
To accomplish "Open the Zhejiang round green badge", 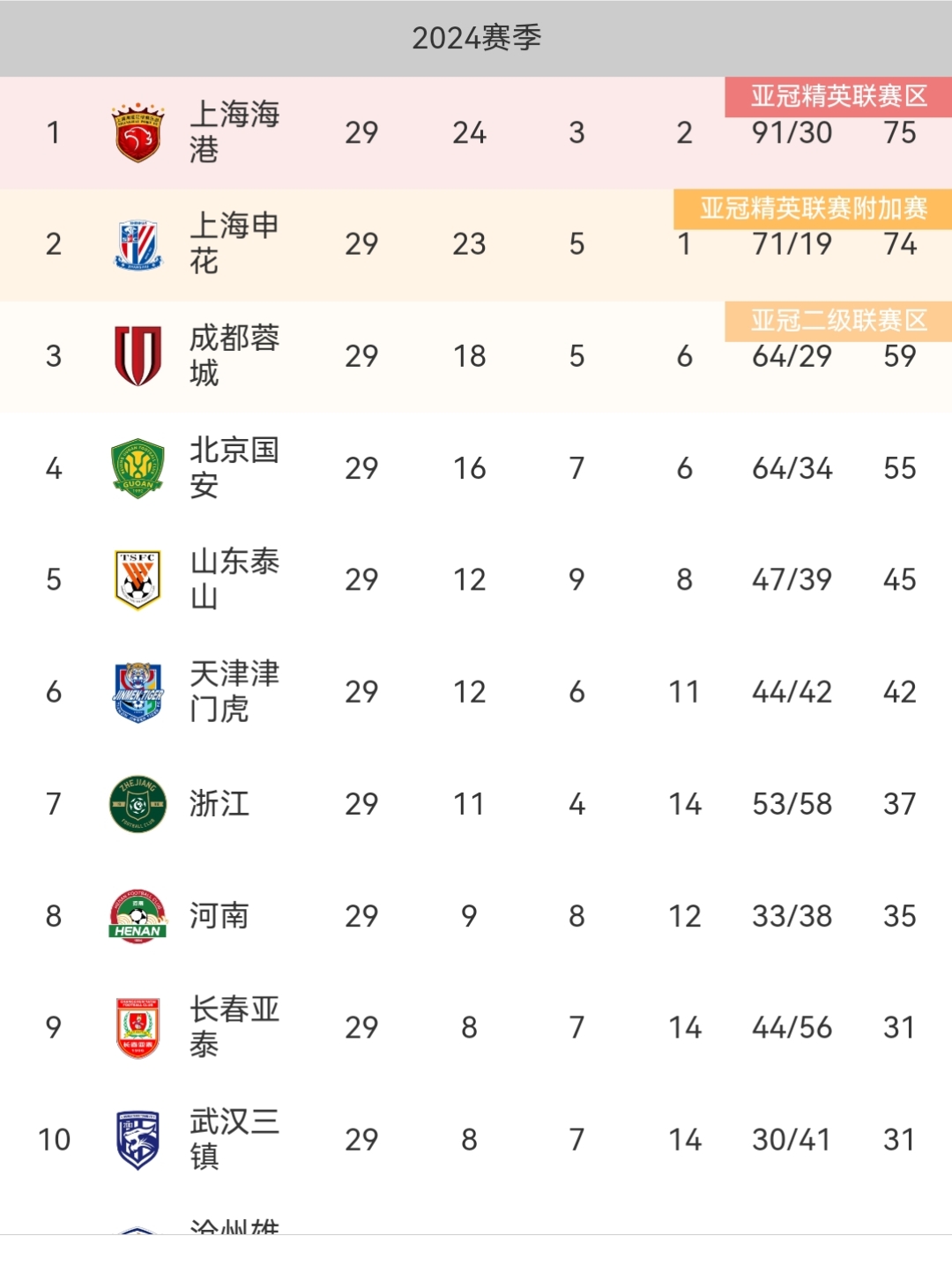I will (x=138, y=804).
